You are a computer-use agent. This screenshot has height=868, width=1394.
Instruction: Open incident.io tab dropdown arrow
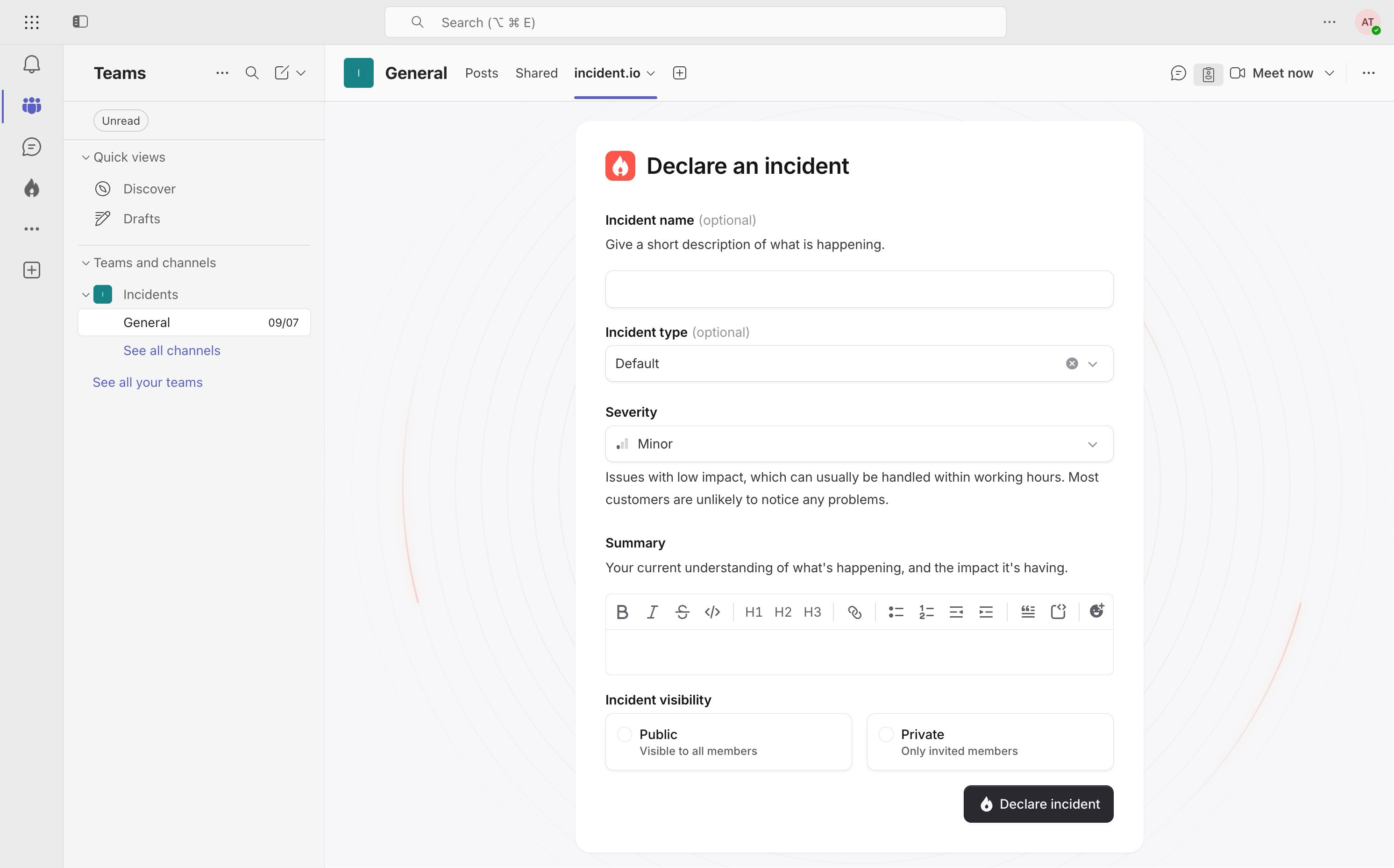tap(651, 73)
